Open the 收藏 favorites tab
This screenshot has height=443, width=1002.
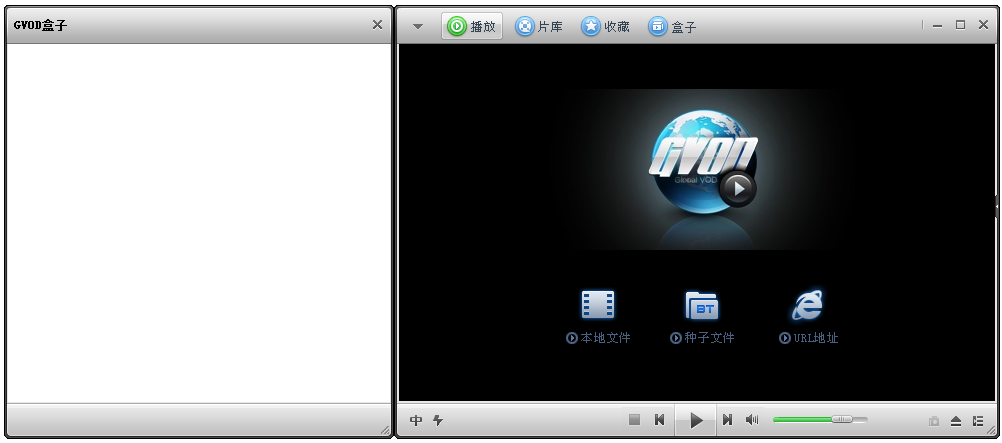606,26
